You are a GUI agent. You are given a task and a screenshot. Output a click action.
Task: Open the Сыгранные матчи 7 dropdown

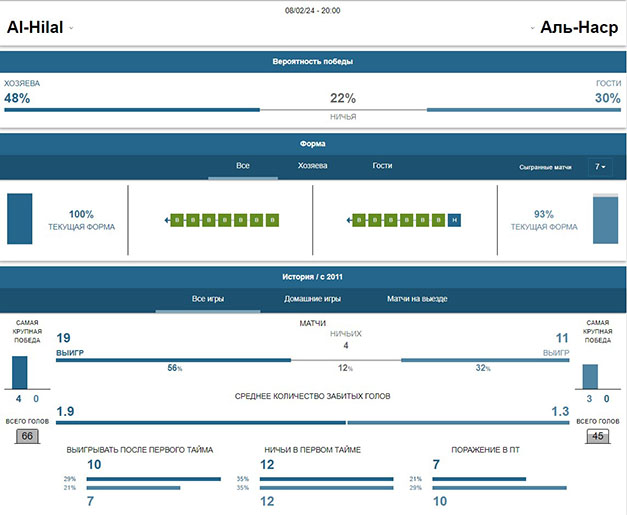click(600, 167)
